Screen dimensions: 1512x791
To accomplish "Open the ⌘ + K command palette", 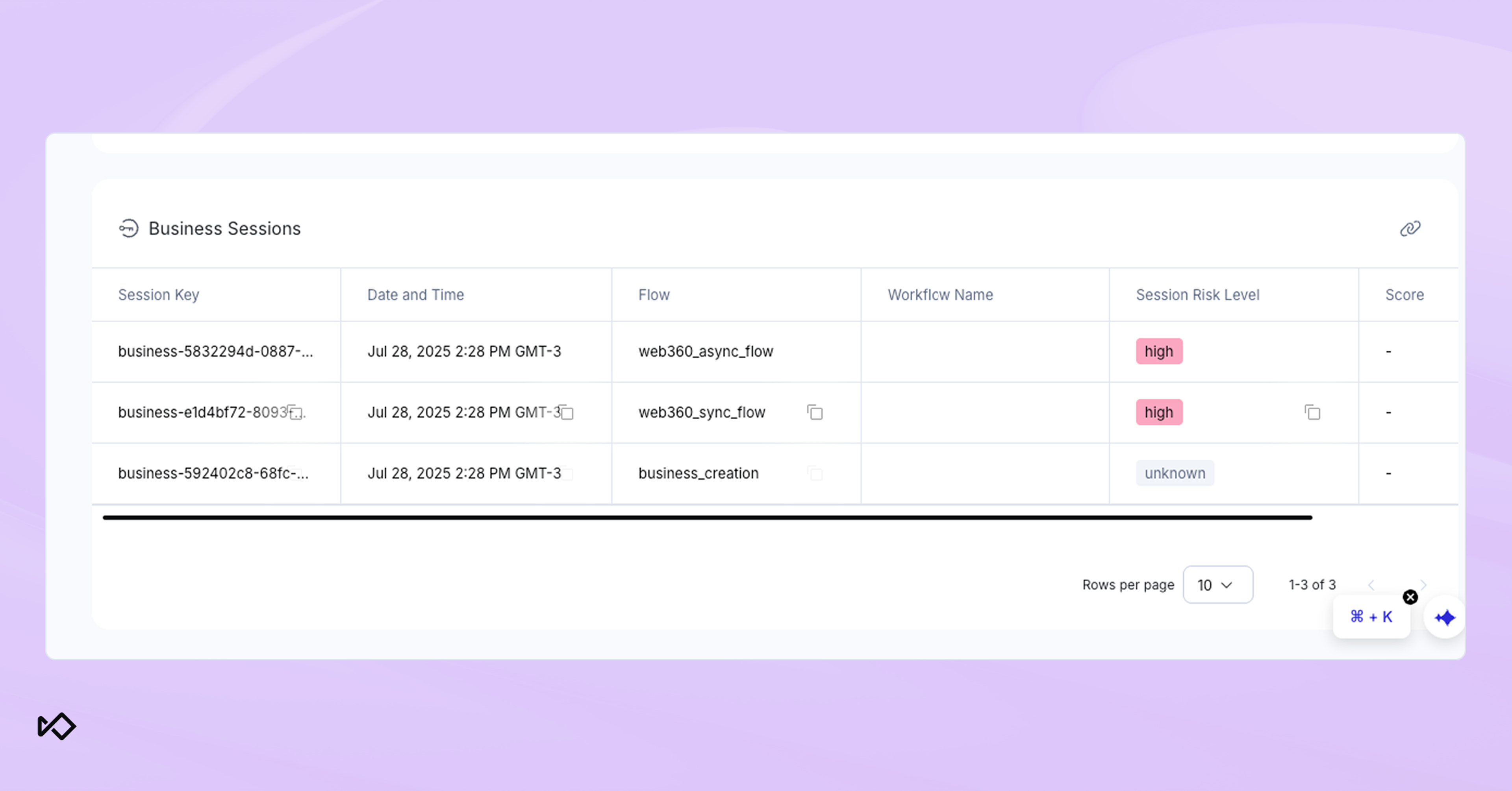I will [x=1371, y=617].
